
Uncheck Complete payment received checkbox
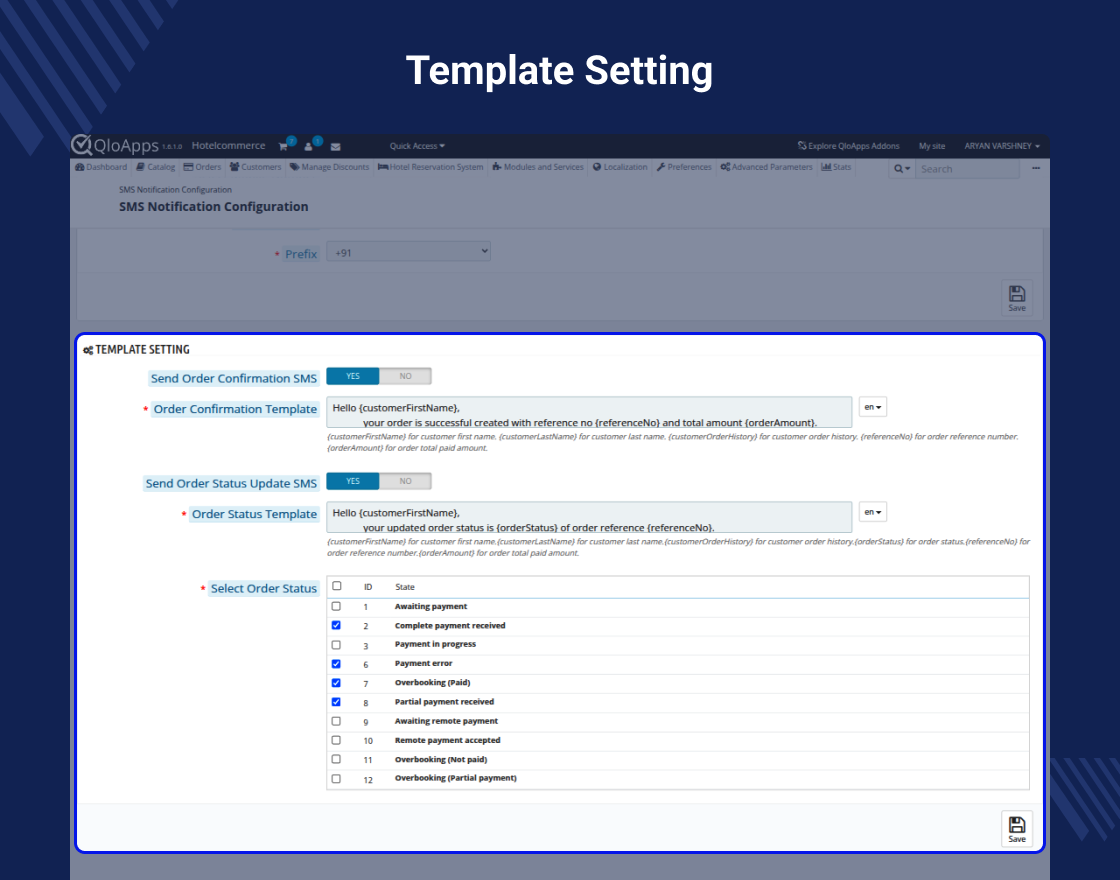coord(336,626)
